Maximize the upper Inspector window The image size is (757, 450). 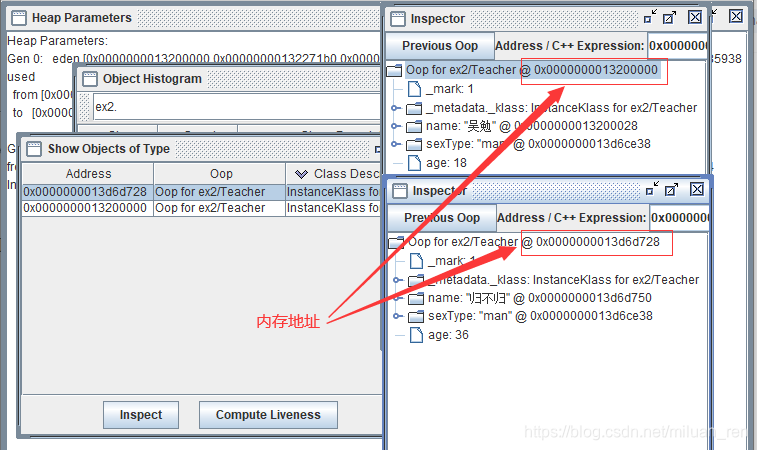pos(670,17)
